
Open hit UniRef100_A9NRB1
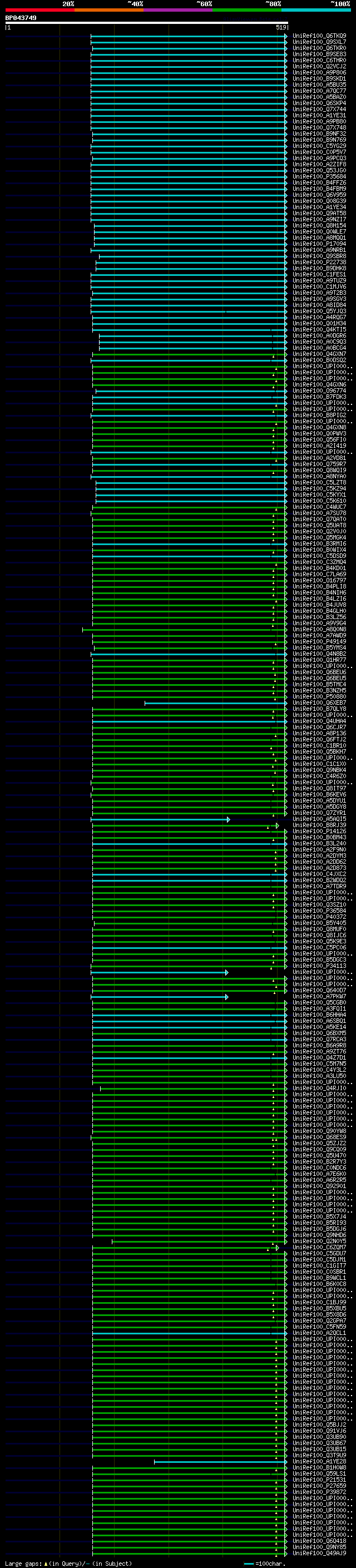tap(319, 250)
